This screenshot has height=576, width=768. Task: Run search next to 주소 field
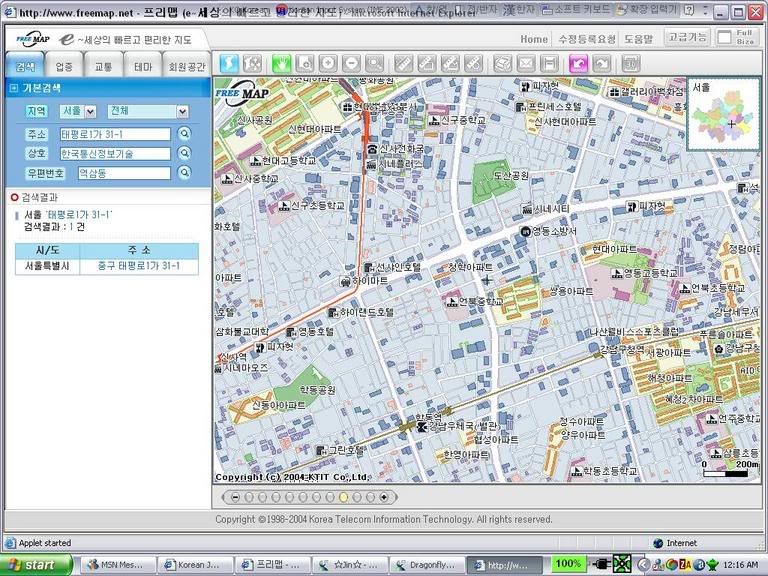(x=184, y=133)
